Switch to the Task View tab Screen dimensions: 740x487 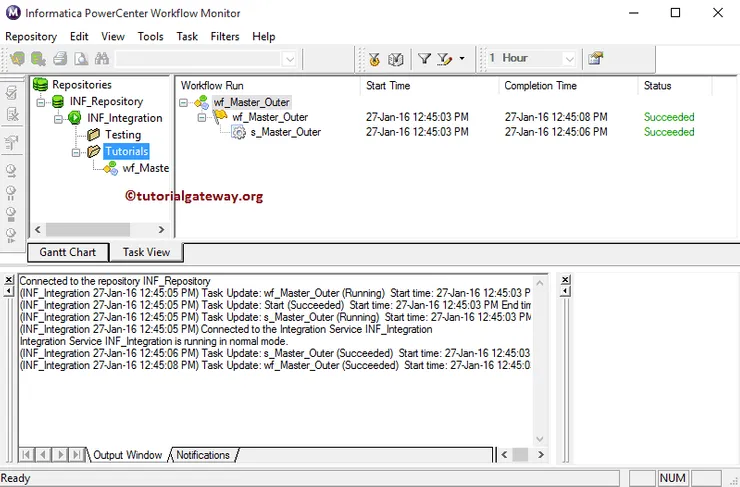point(146,252)
